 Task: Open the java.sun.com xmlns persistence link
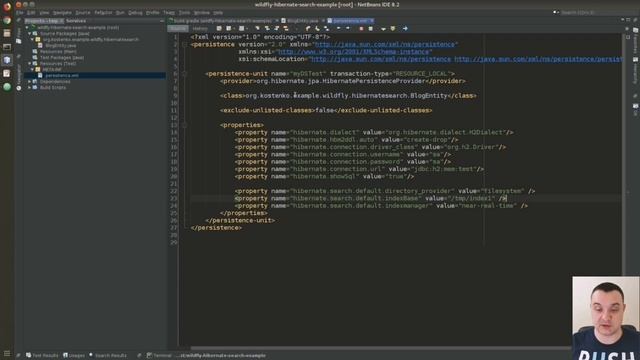[x=384, y=44]
